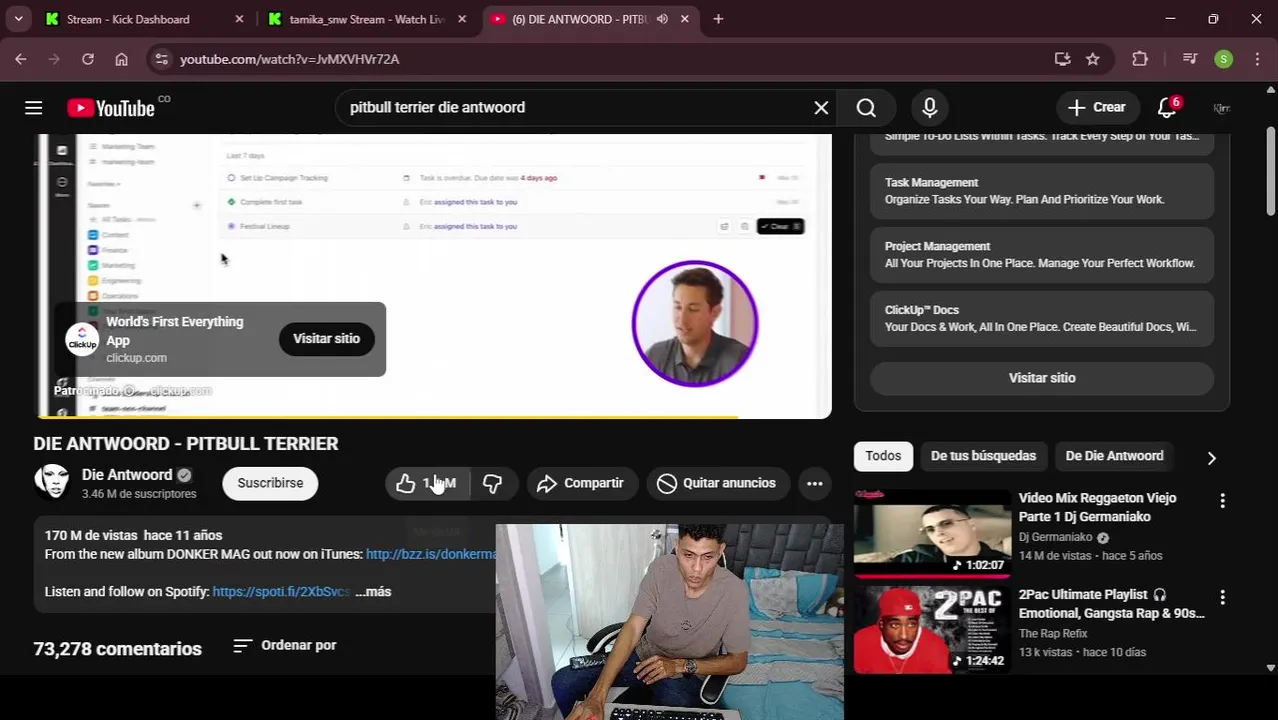The image size is (1278, 720).
Task: Open the ClickUp Docs ad link
Action: (x=1042, y=319)
